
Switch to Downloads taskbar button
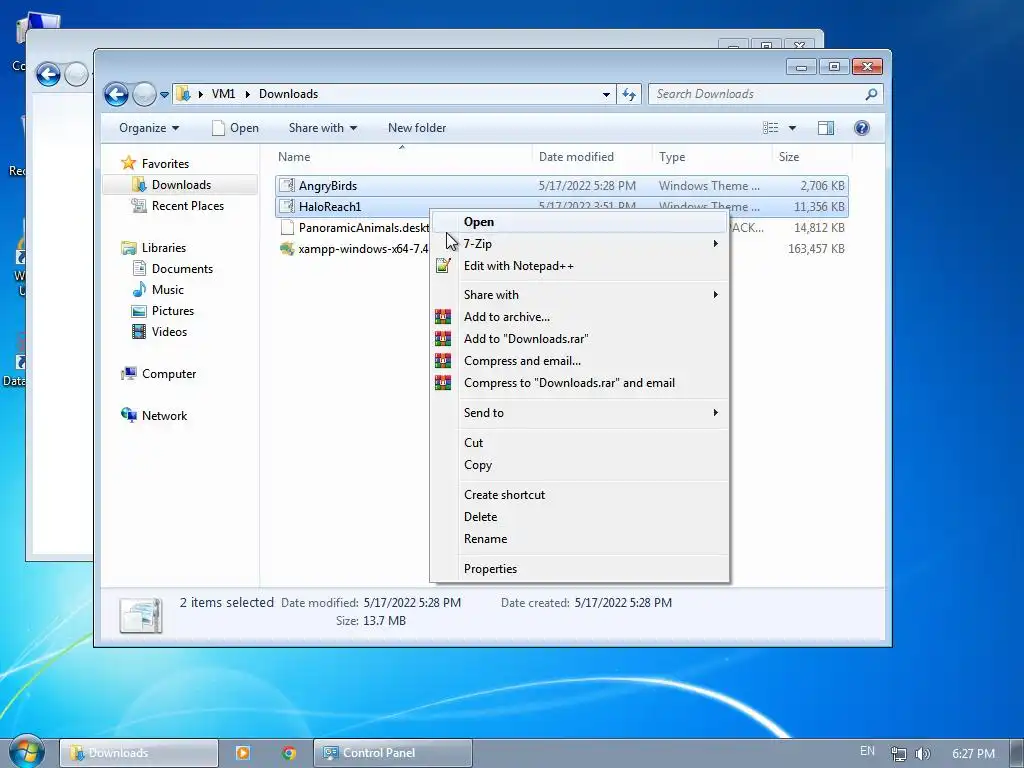[138, 753]
